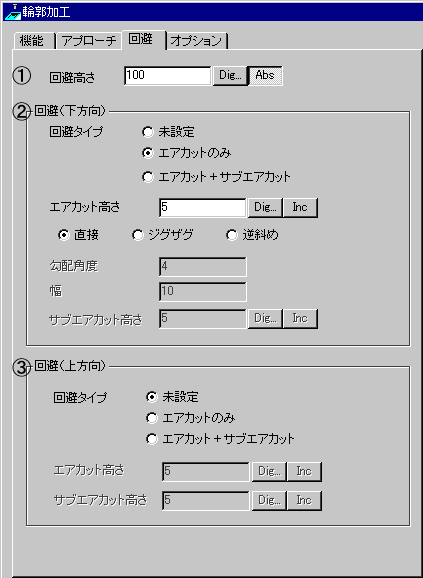Image resolution: width=423 pixels, height=578 pixels.
Task: Select 未設定 in 回避(上方向)
Action: pyautogui.click(x=172, y=397)
